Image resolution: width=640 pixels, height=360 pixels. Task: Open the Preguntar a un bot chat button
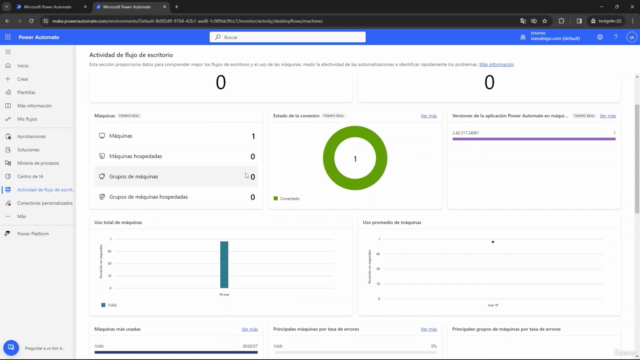11,348
